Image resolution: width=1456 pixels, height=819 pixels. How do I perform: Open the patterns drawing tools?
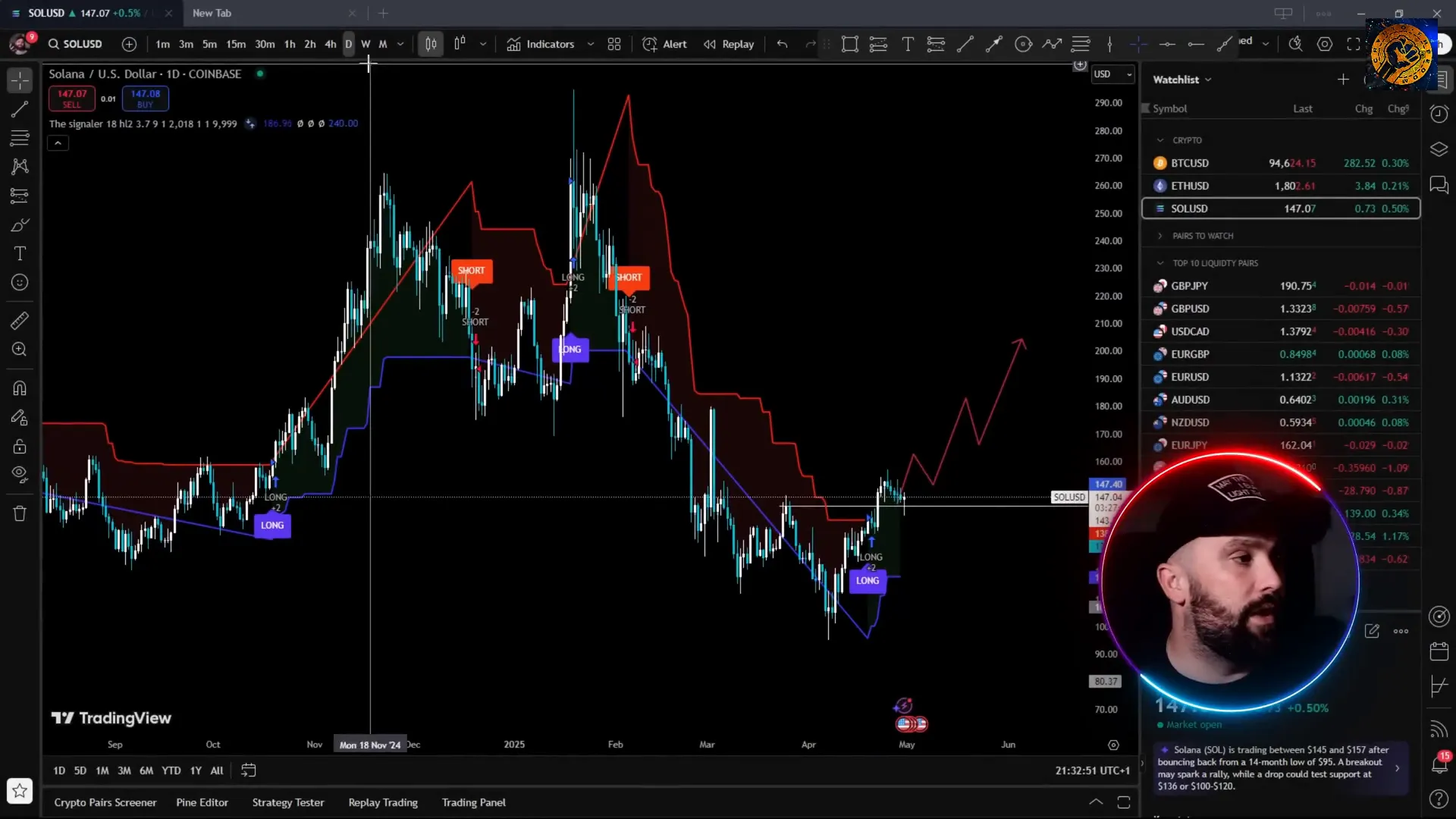[x=20, y=167]
